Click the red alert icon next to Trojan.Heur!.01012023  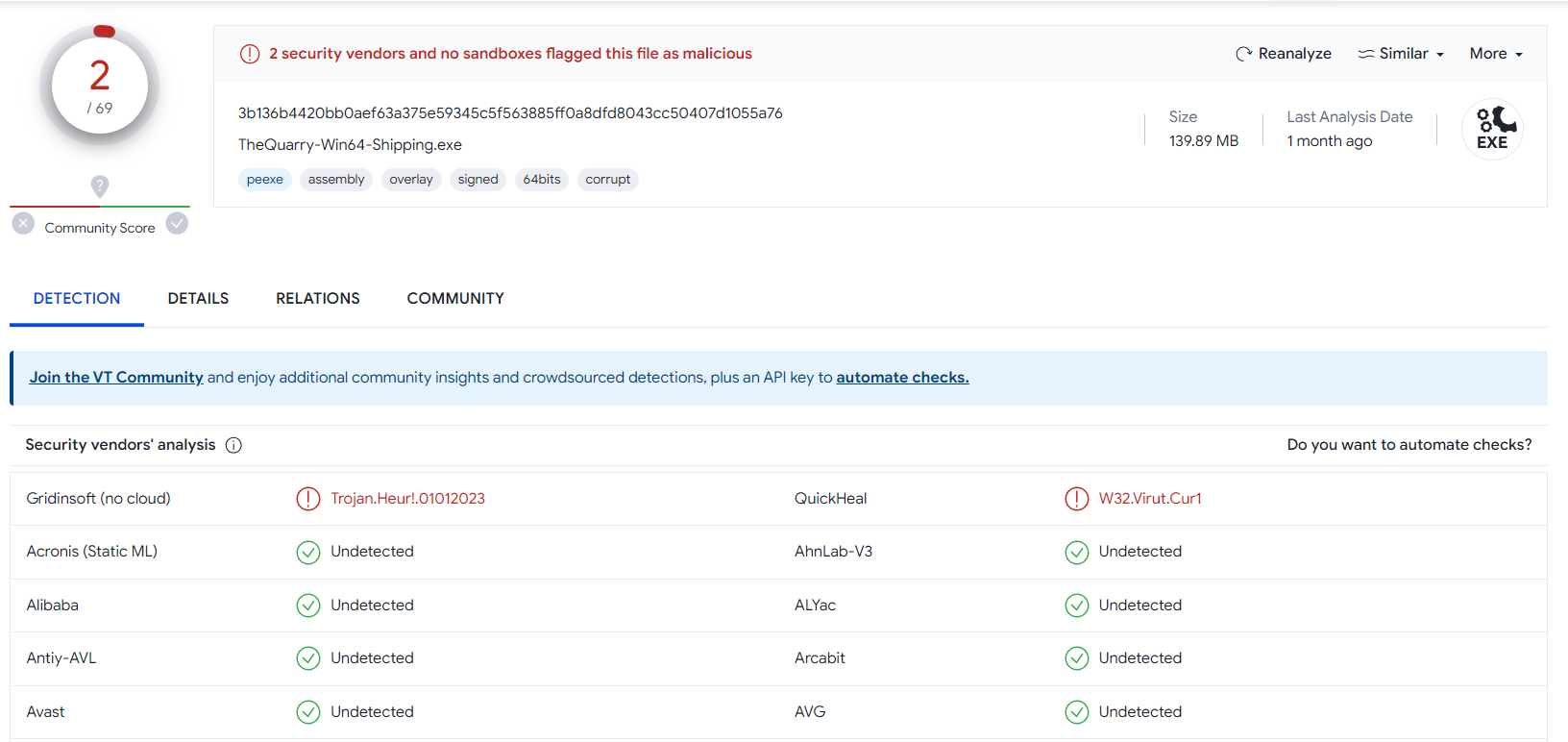click(307, 499)
